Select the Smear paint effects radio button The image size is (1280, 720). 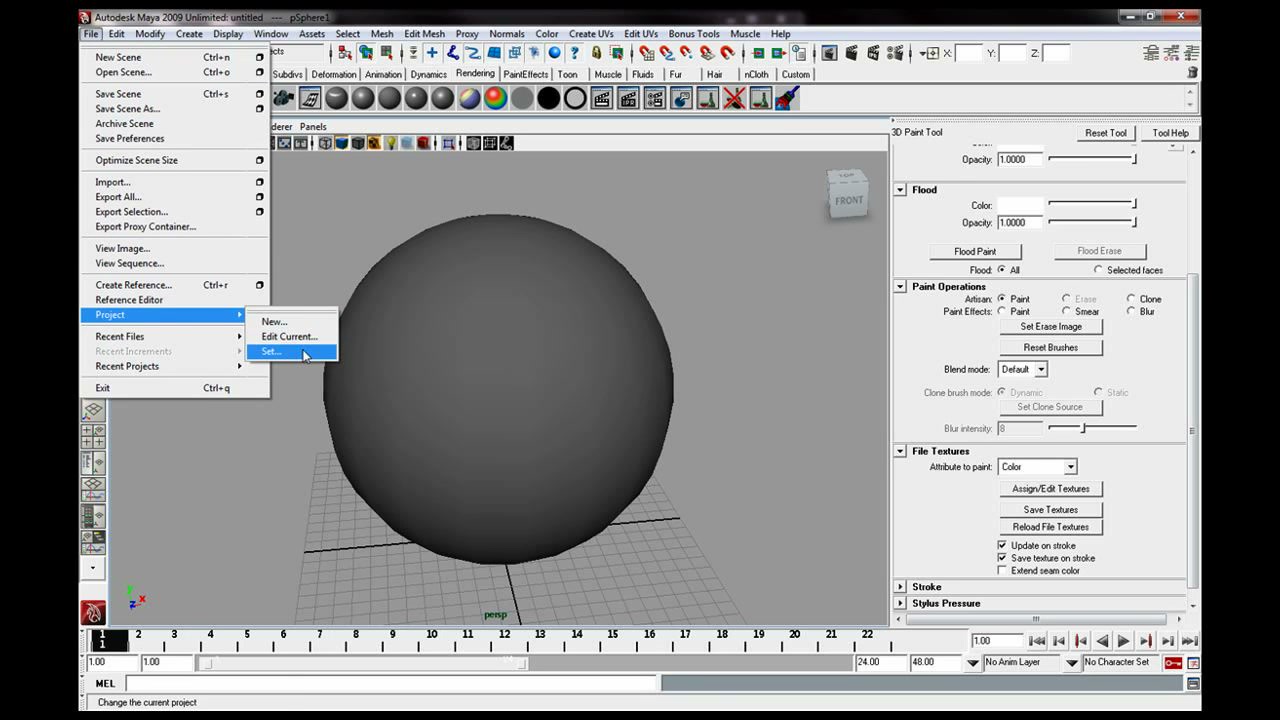point(1066,311)
